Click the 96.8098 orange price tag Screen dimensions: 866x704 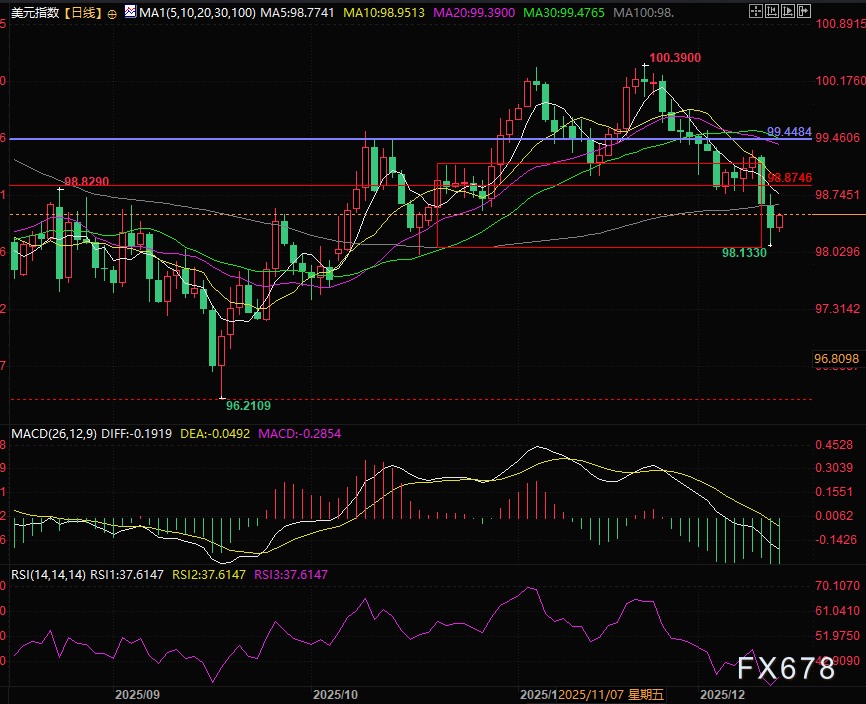click(837, 358)
